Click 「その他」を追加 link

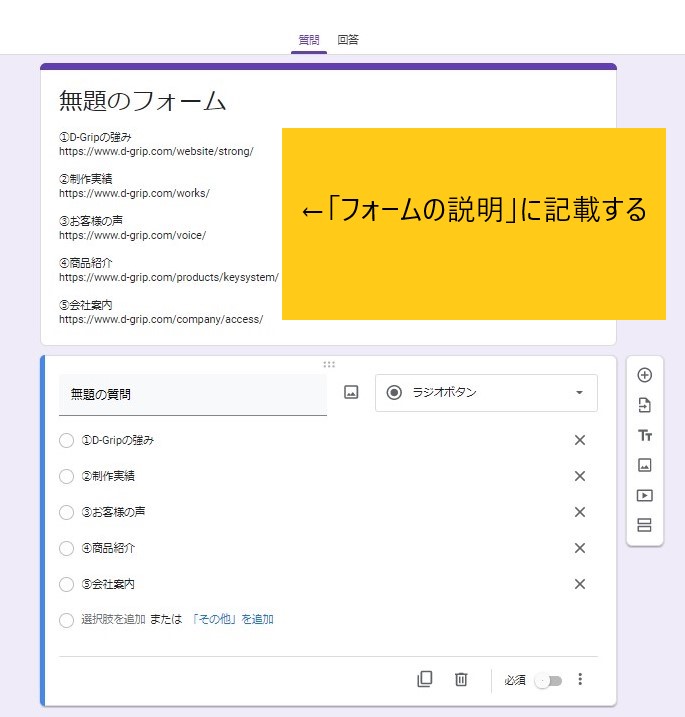233,620
